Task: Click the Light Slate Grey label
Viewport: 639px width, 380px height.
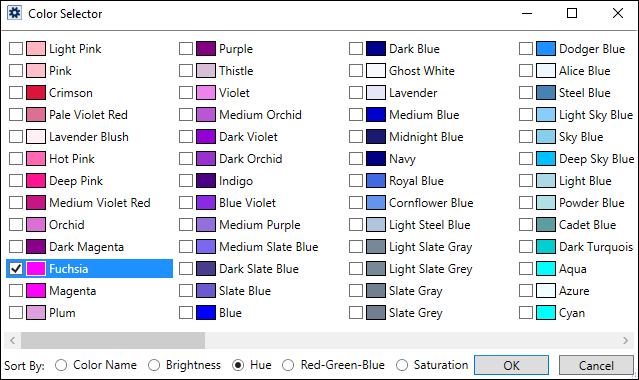Action: click(x=431, y=269)
